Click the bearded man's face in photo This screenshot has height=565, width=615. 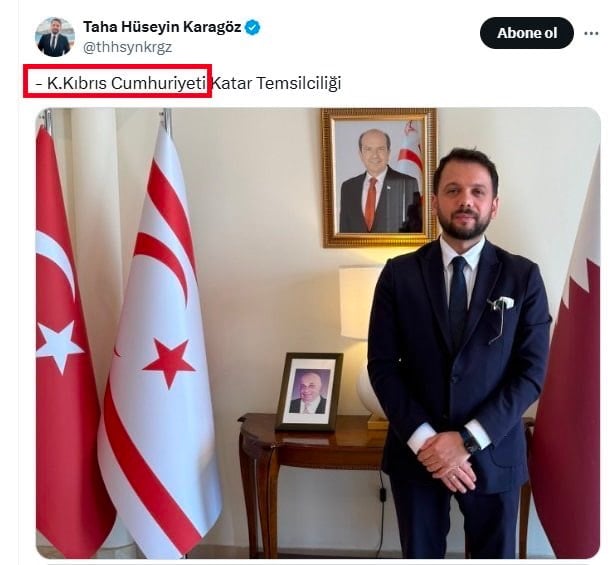pos(466,198)
